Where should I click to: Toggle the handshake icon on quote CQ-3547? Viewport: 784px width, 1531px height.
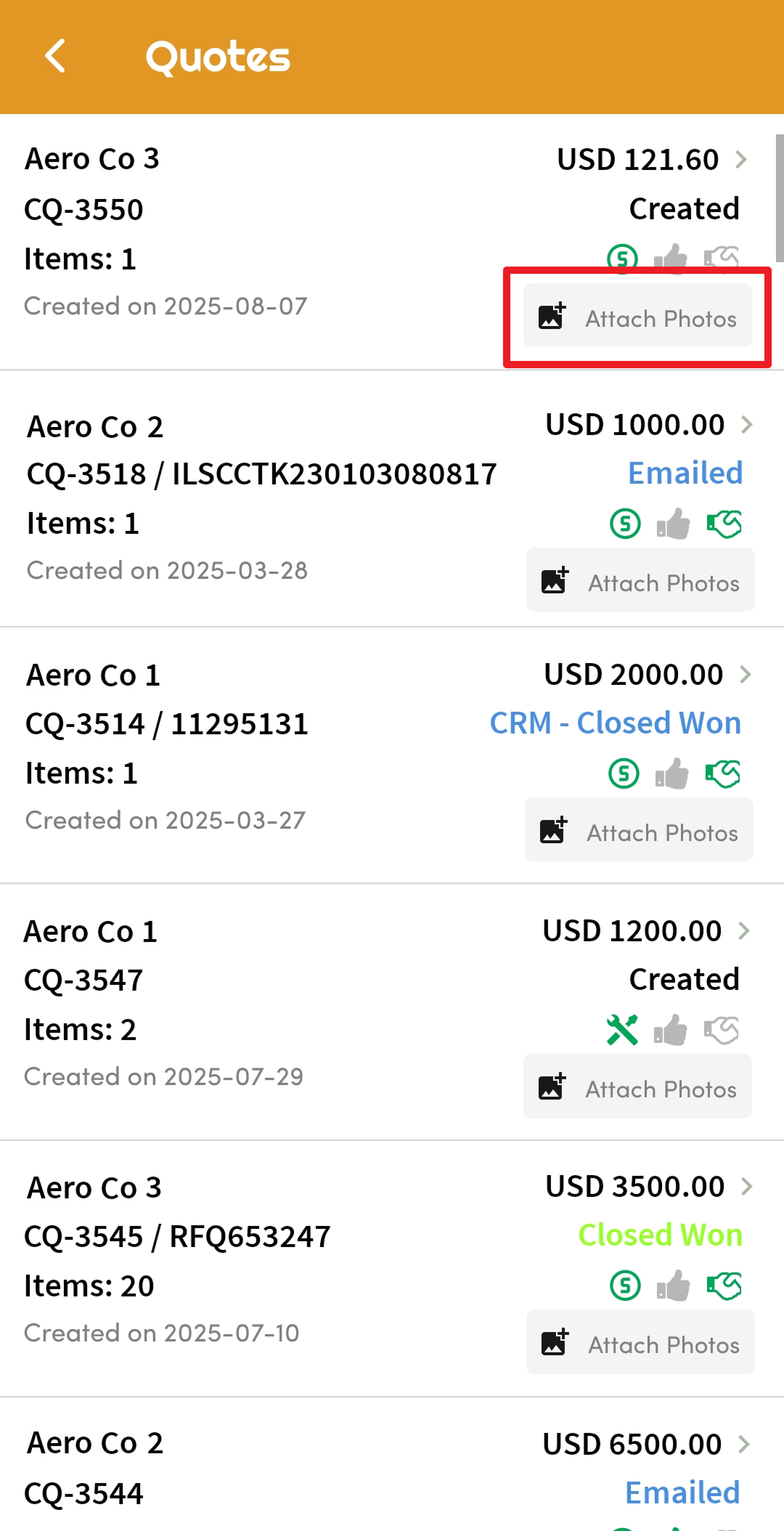click(x=722, y=1030)
